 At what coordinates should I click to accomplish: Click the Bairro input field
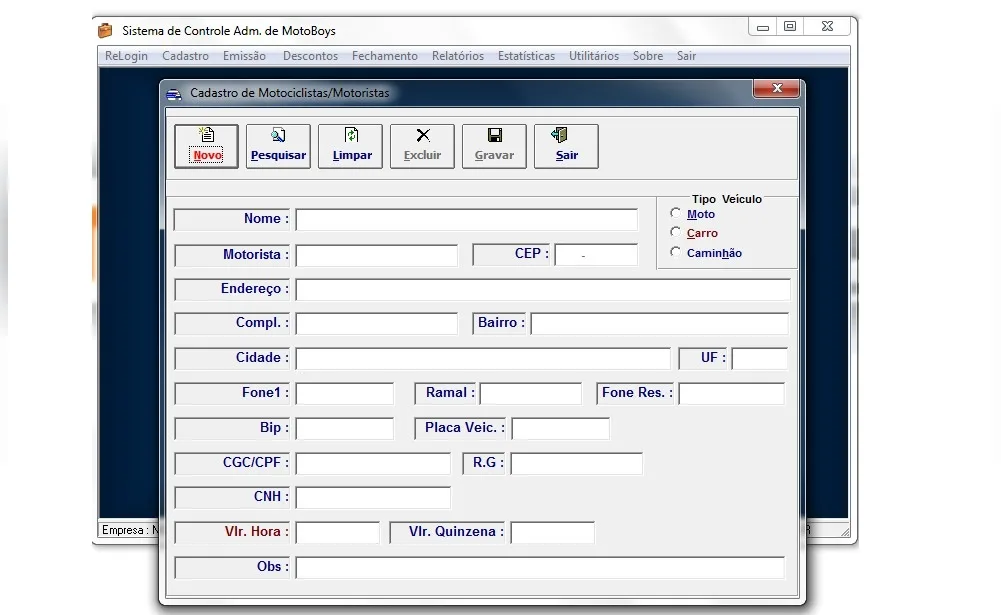[x=660, y=323]
